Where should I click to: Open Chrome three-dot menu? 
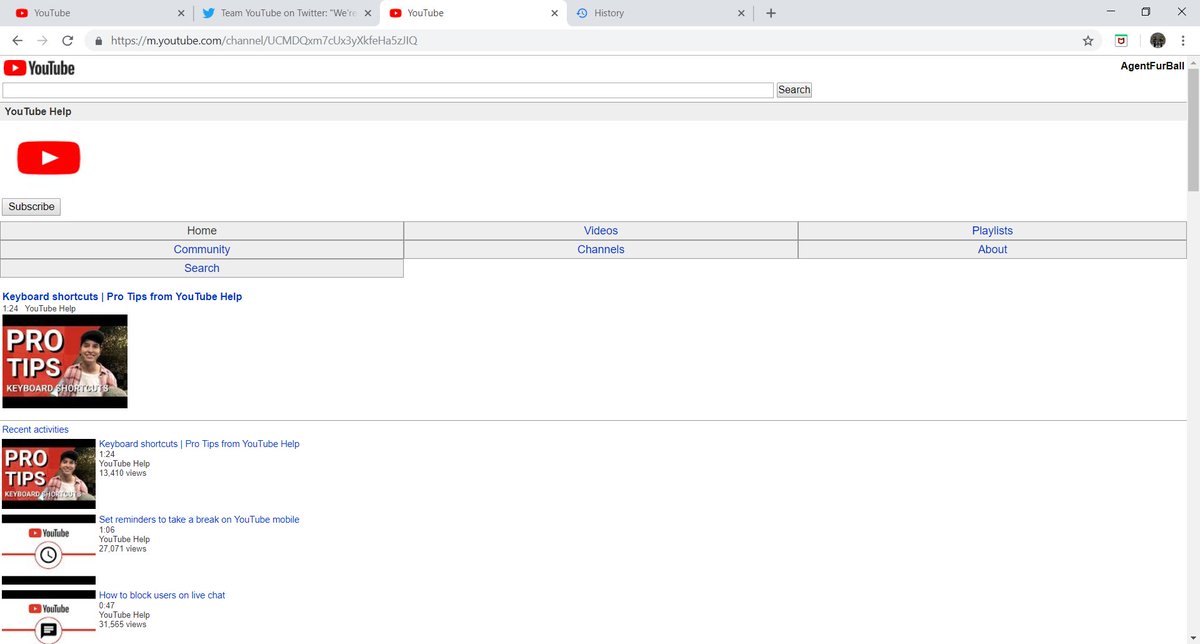pyautogui.click(x=1184, y=41)
